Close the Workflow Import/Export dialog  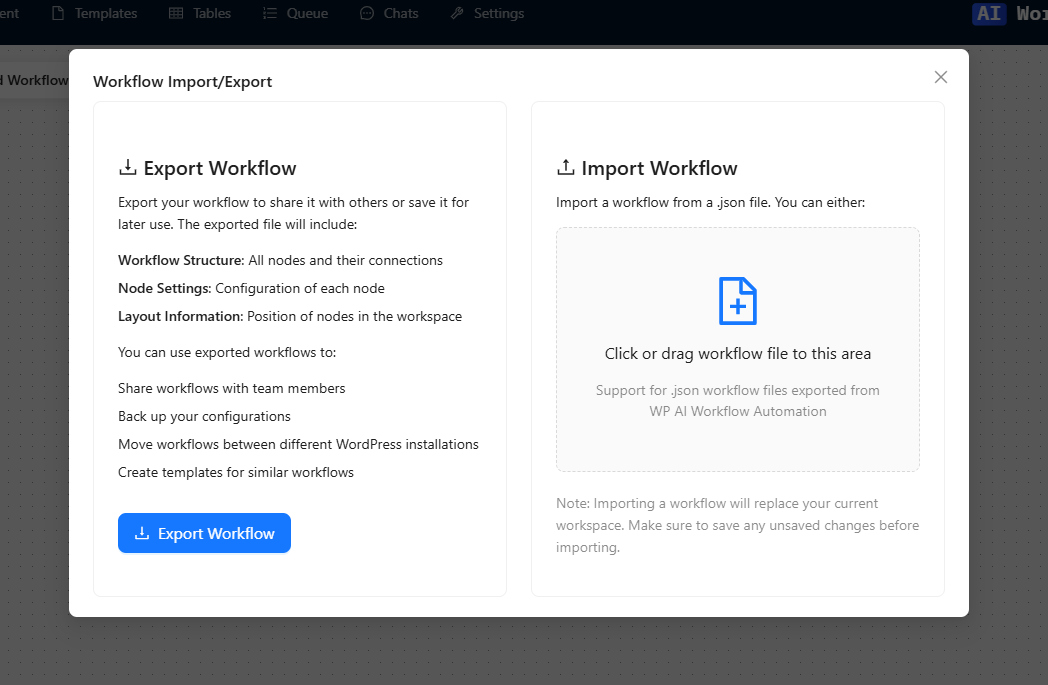pyautogui.click(x=940, y=77)
